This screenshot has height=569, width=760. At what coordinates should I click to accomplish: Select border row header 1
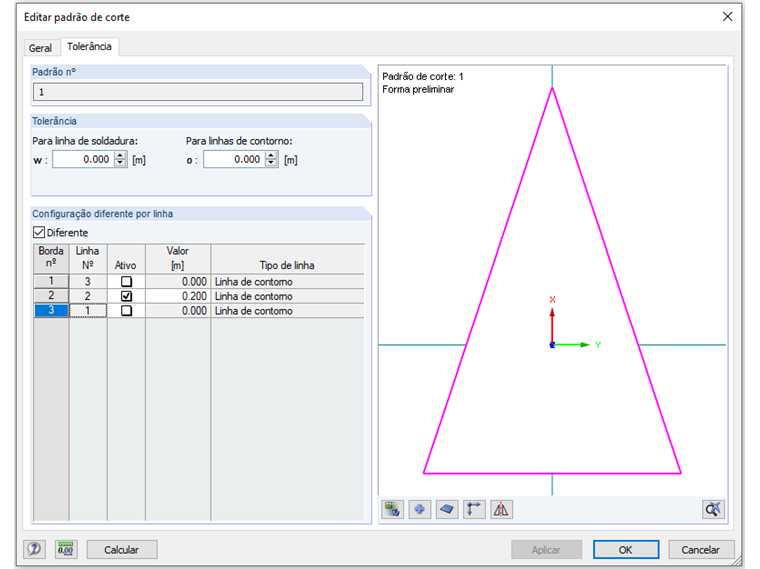(51, 281)
